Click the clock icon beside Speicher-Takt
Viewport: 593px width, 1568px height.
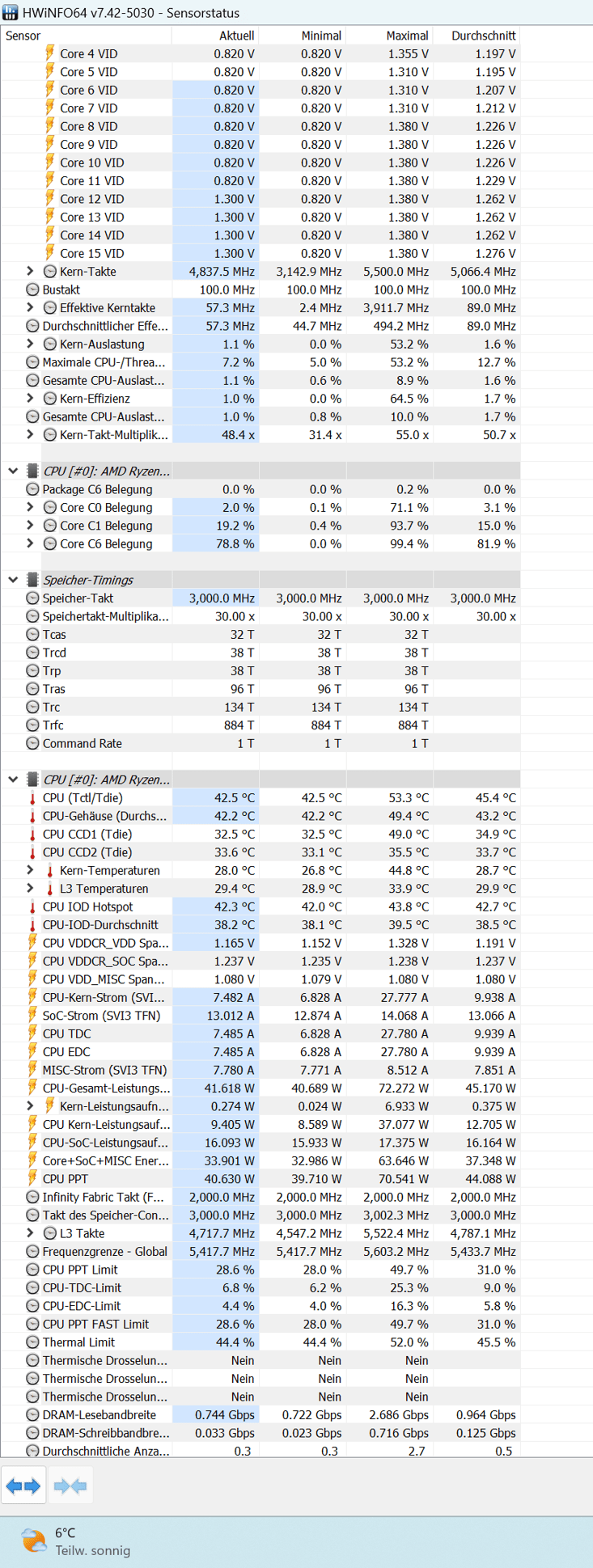tap(32, 598)
